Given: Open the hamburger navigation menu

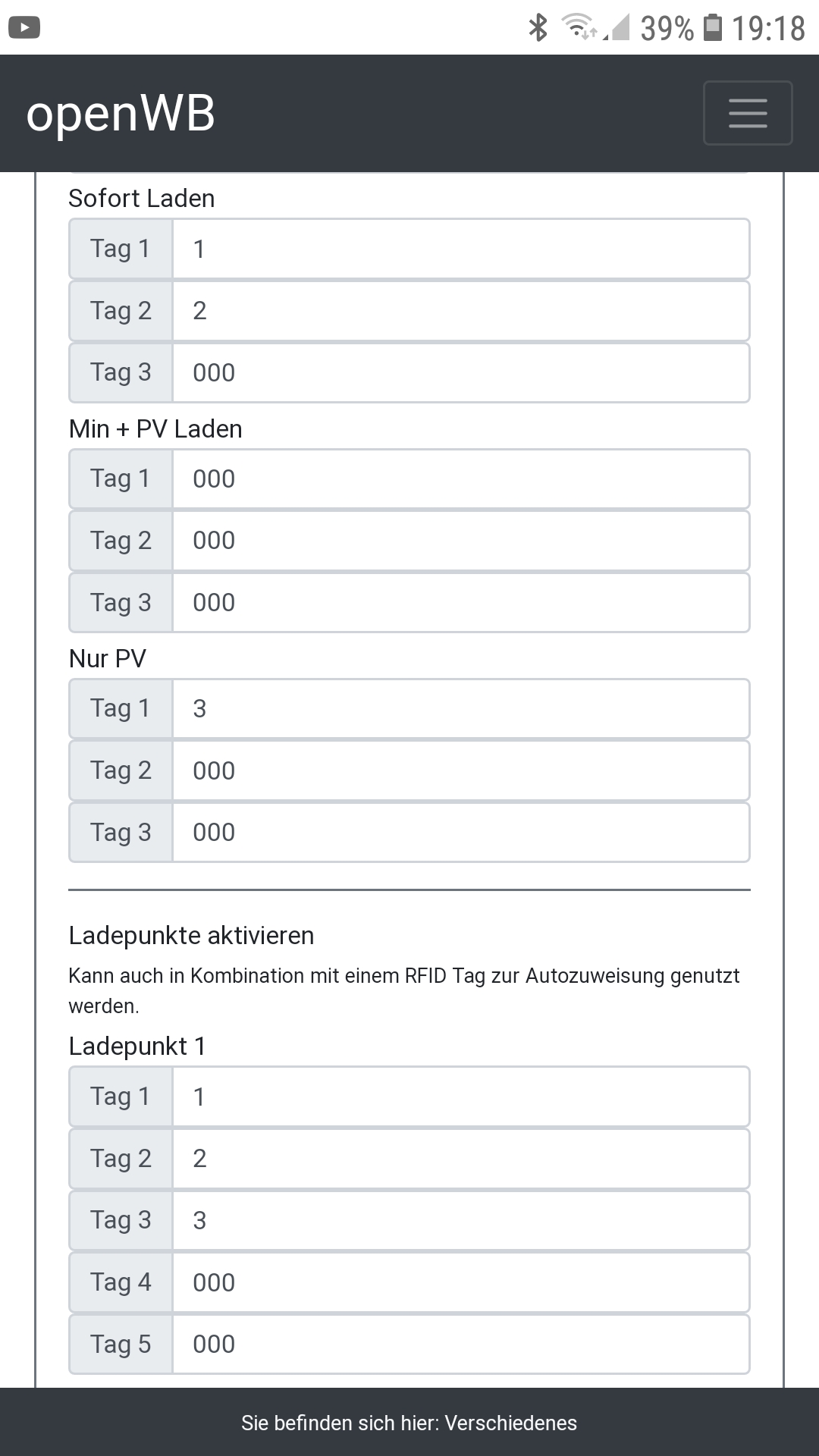Looking at the screenshot, I should (x=748, y=113).
